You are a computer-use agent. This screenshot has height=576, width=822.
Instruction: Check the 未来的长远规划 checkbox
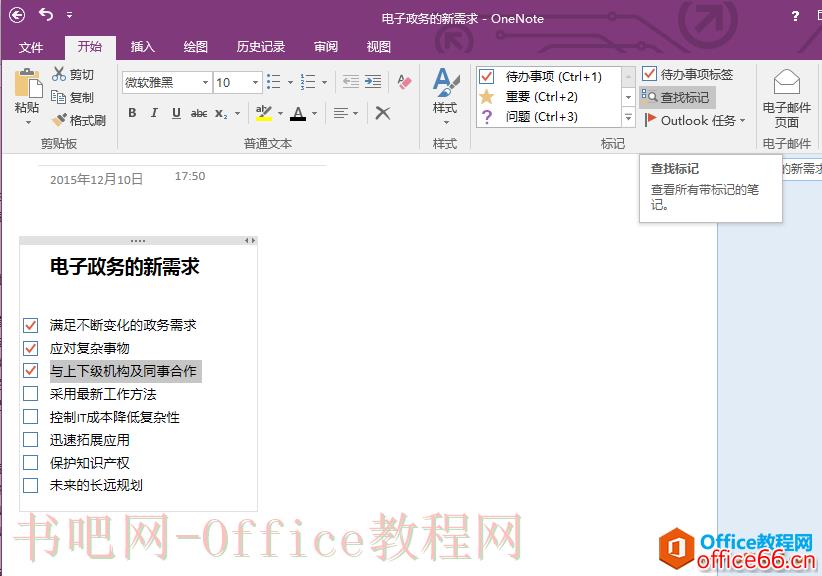(x=30, y=485)
